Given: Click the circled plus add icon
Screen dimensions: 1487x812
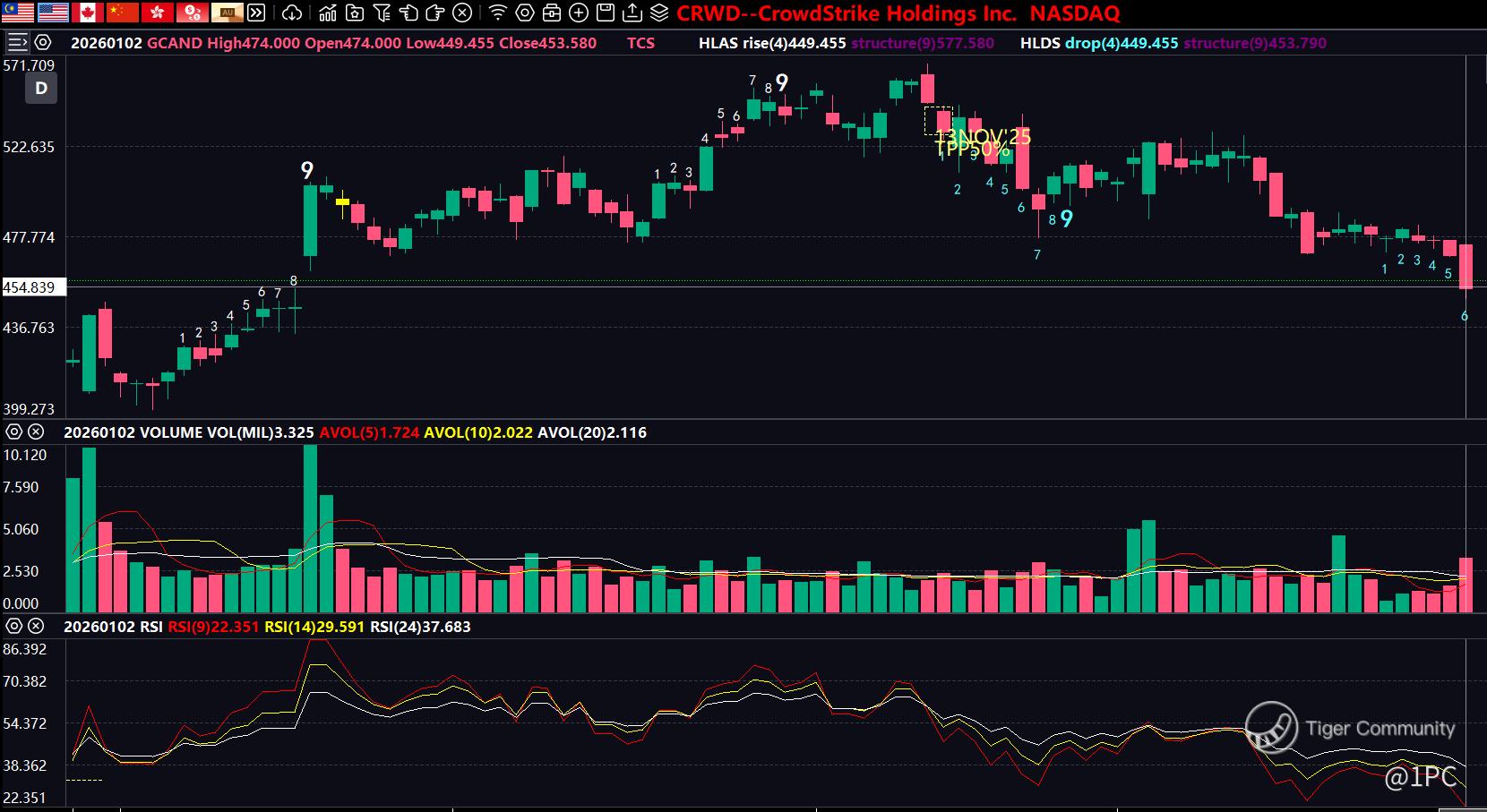Looking at the screenshot, I should click(579, 13).
